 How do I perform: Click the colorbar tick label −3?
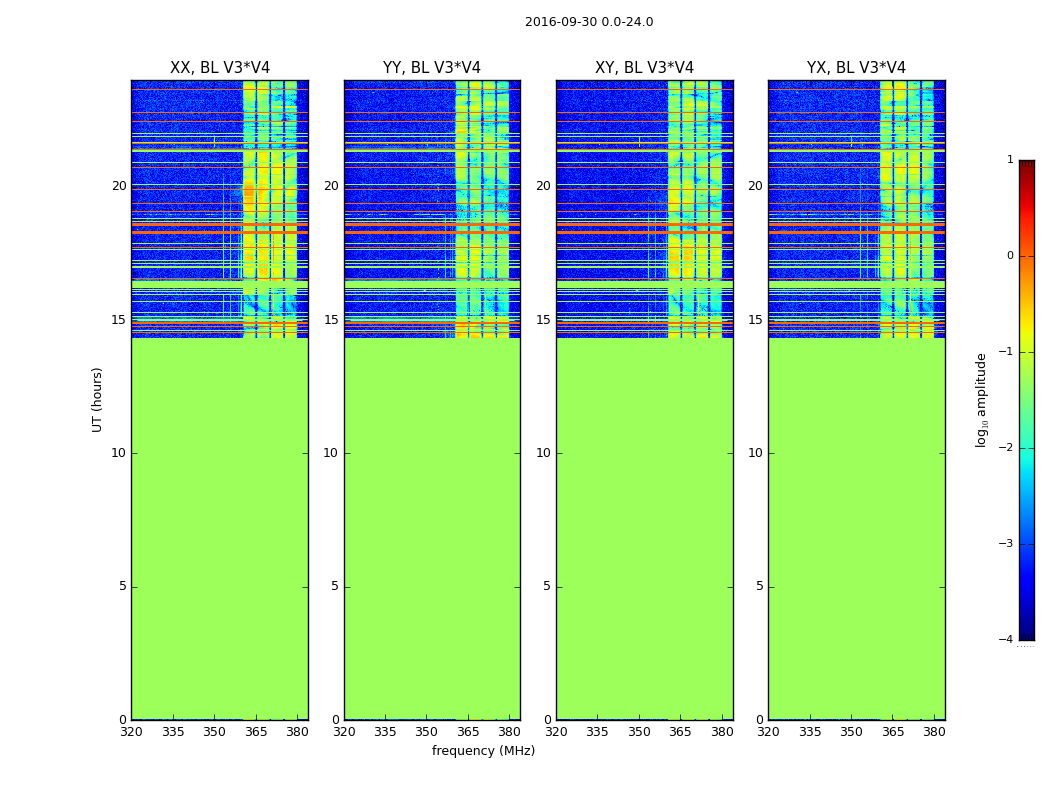tap(1006, 544)
